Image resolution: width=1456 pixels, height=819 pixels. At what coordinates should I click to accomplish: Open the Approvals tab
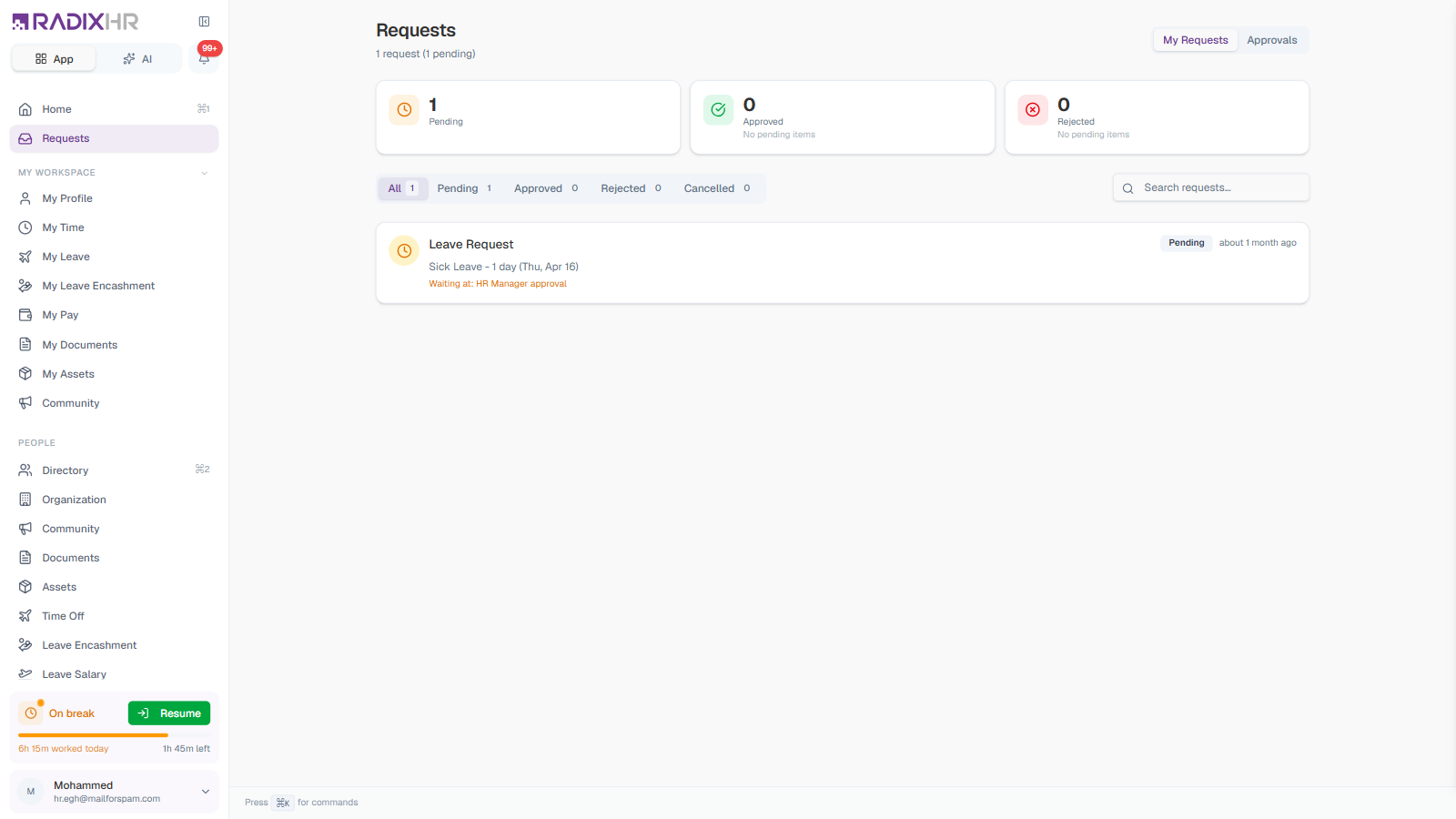coord(1272,40)
